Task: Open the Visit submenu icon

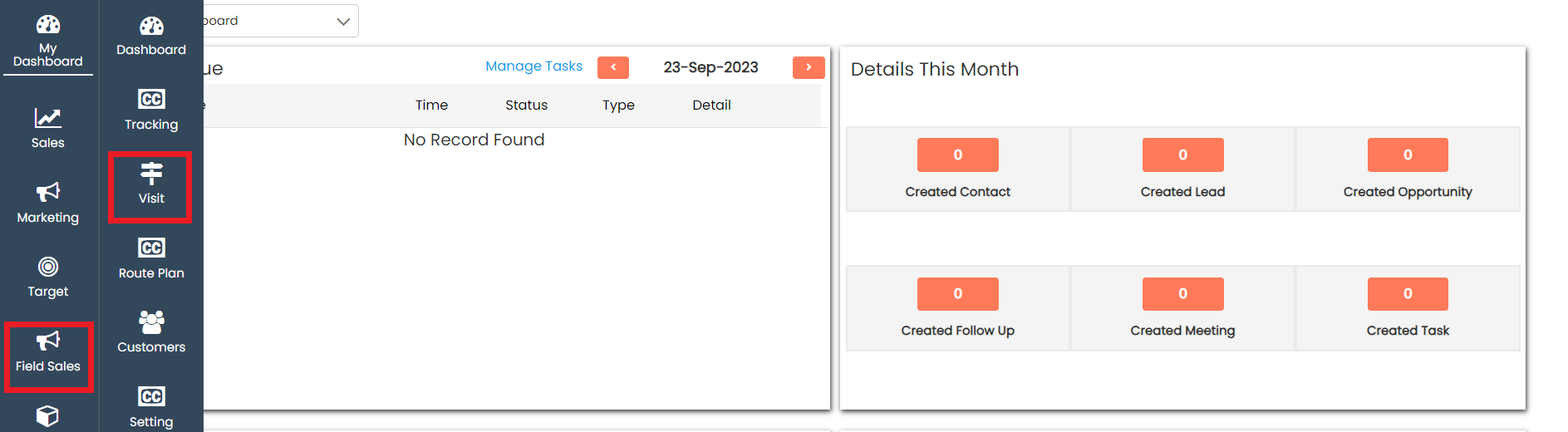Action: (x=151, y=174)
